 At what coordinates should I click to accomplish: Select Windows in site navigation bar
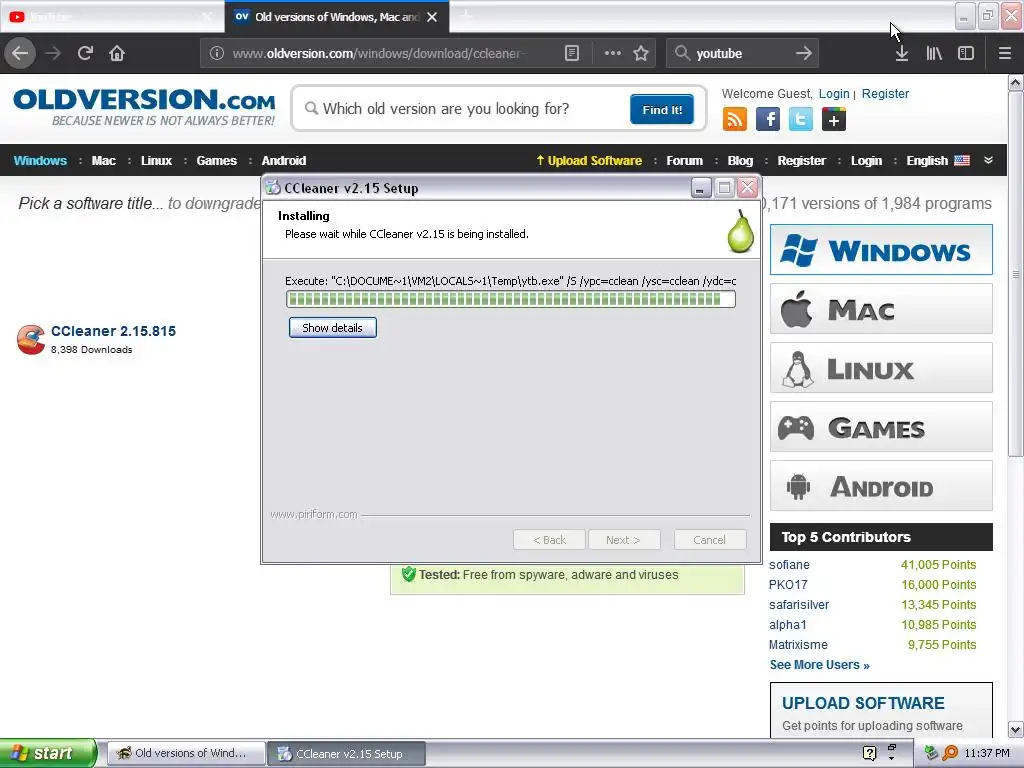(x=40, y=161)
